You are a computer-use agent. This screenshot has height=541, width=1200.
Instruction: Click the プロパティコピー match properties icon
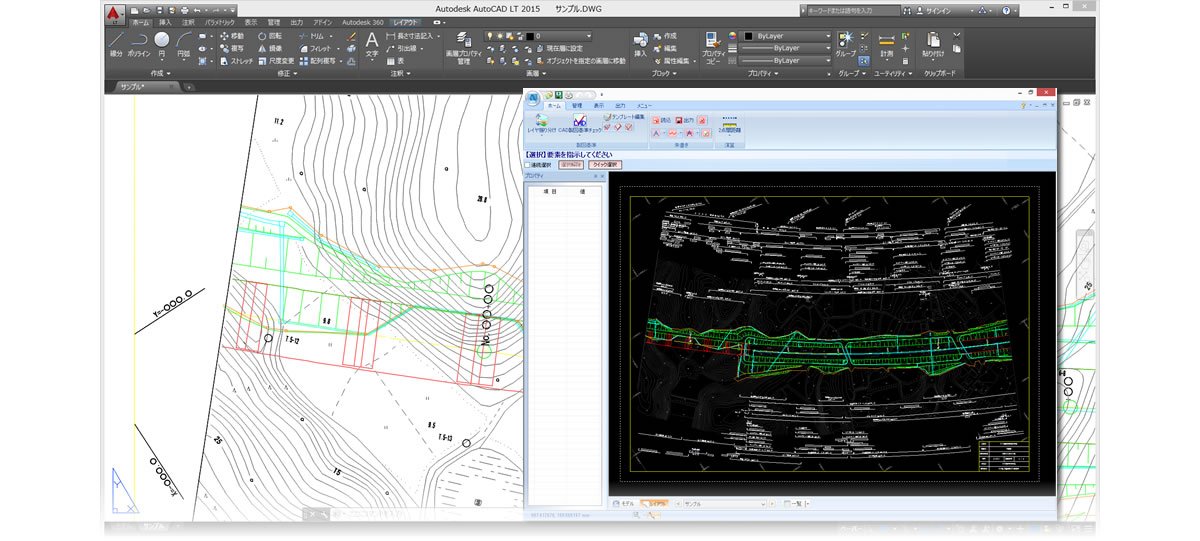pos(713,47)
